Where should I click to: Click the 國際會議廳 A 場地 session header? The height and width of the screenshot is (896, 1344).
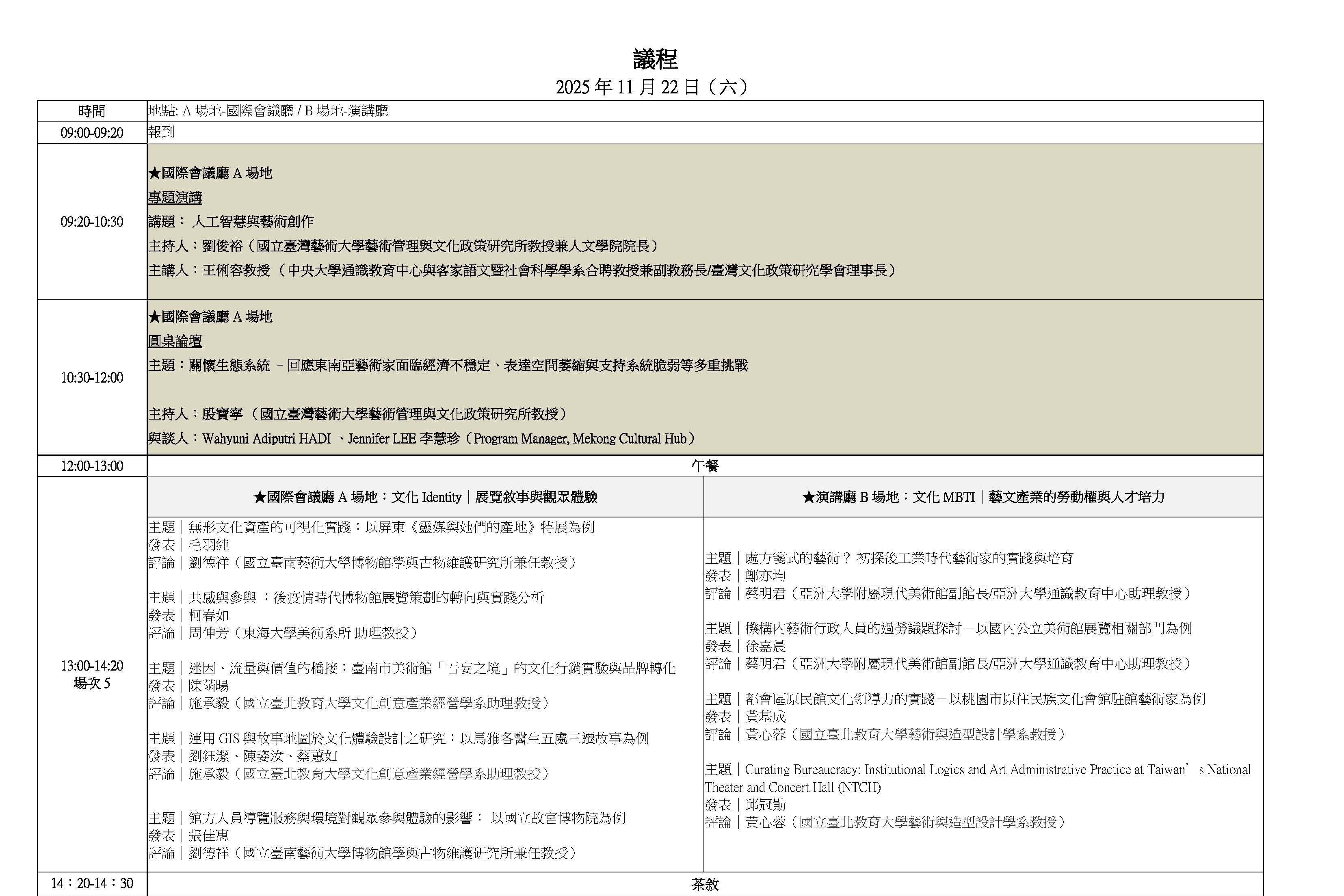pos(425,497)
